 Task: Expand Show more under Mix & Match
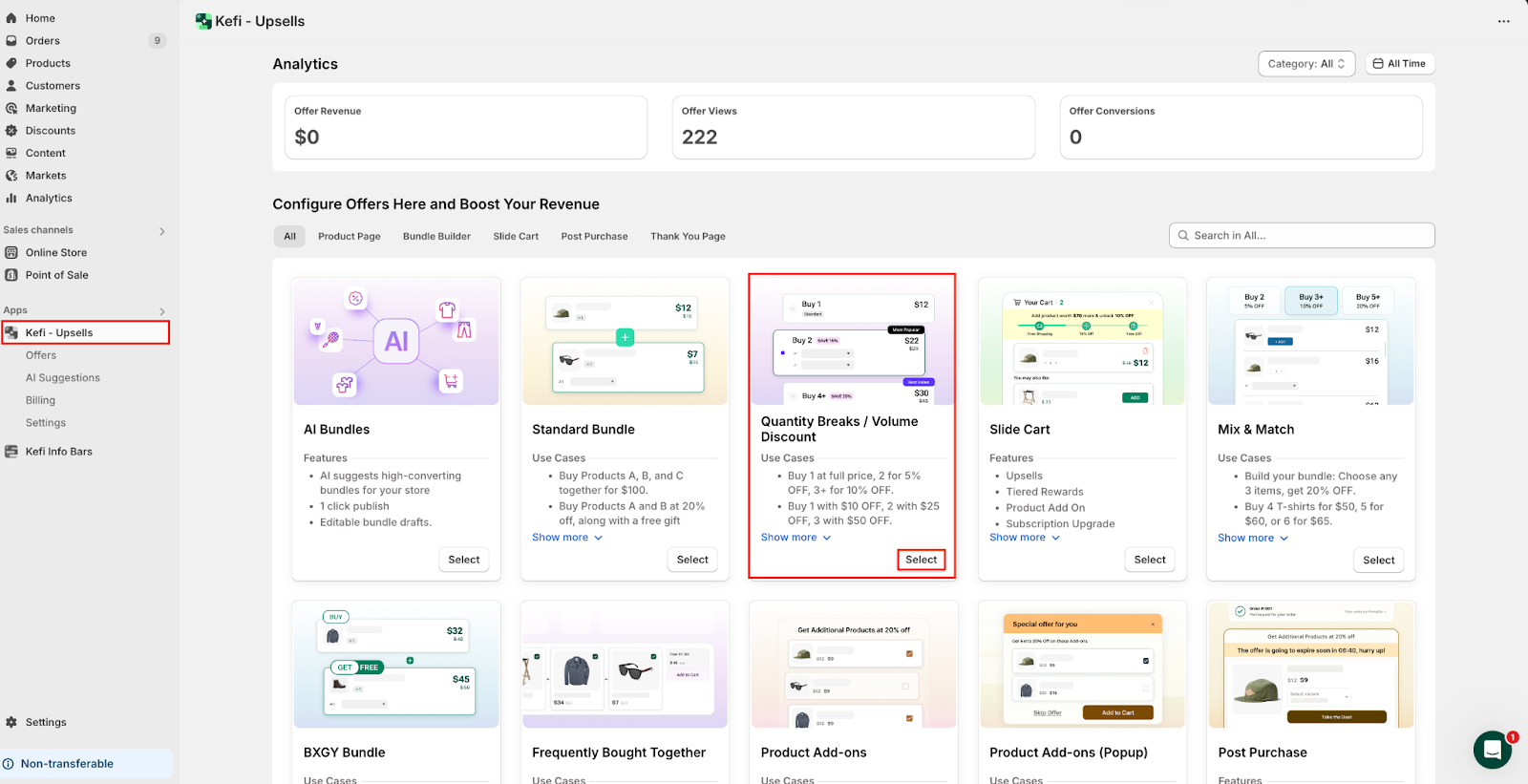pyautogui.click(x=1252, y=539)
